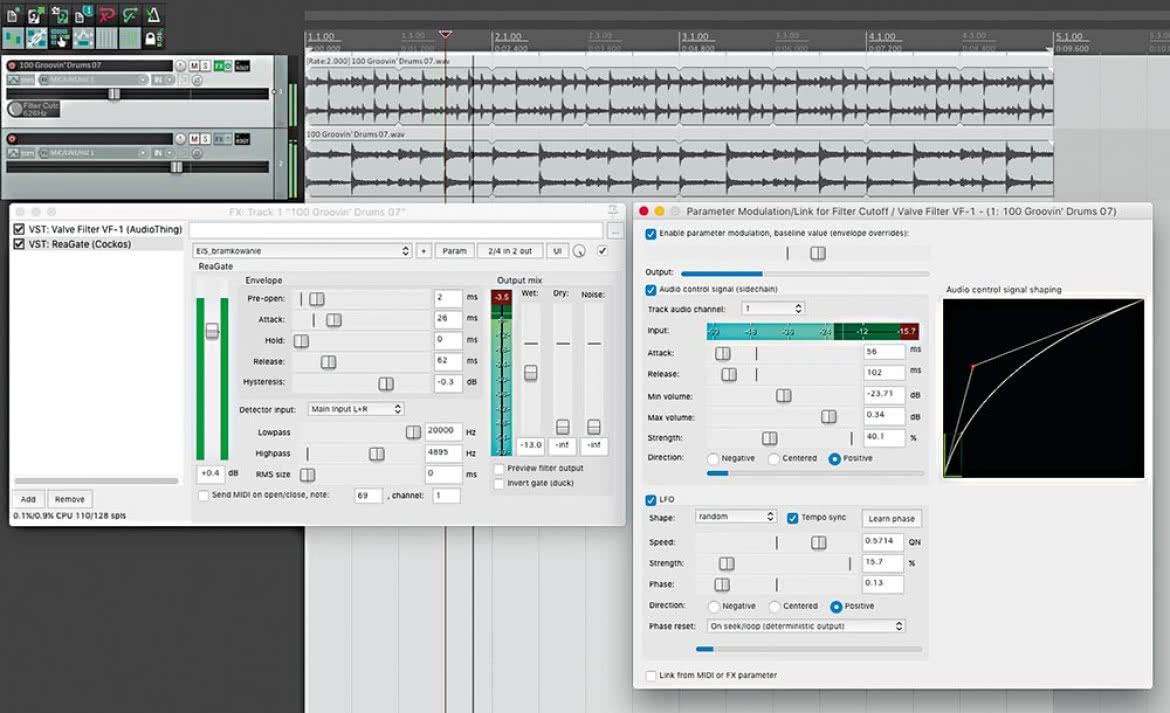The height and width of the screenshot is (713, 1170).
Task: Open the Phase reset dropdown
Action: click(x=806, y=626)
